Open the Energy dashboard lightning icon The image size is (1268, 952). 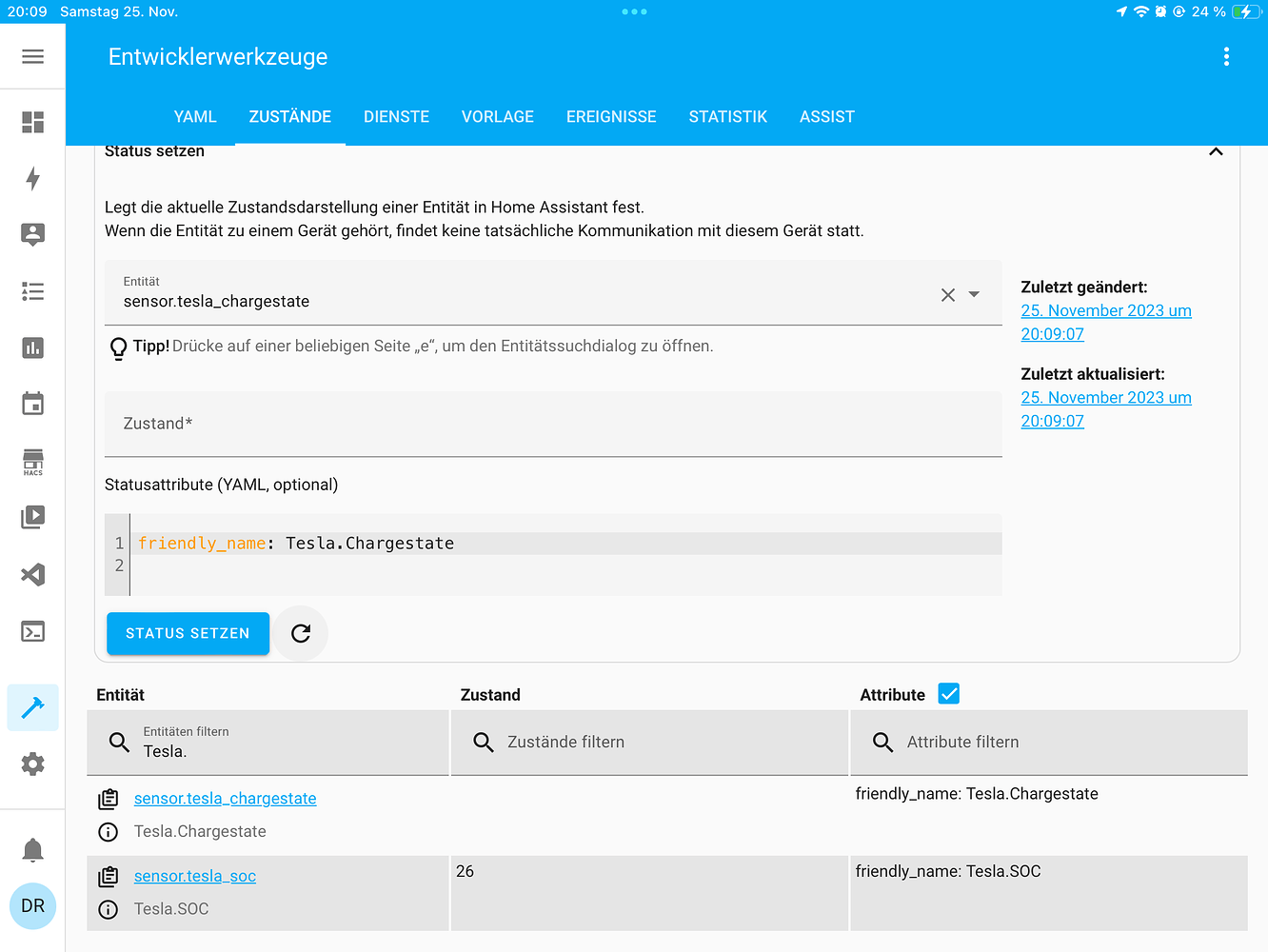click(32, 178)
